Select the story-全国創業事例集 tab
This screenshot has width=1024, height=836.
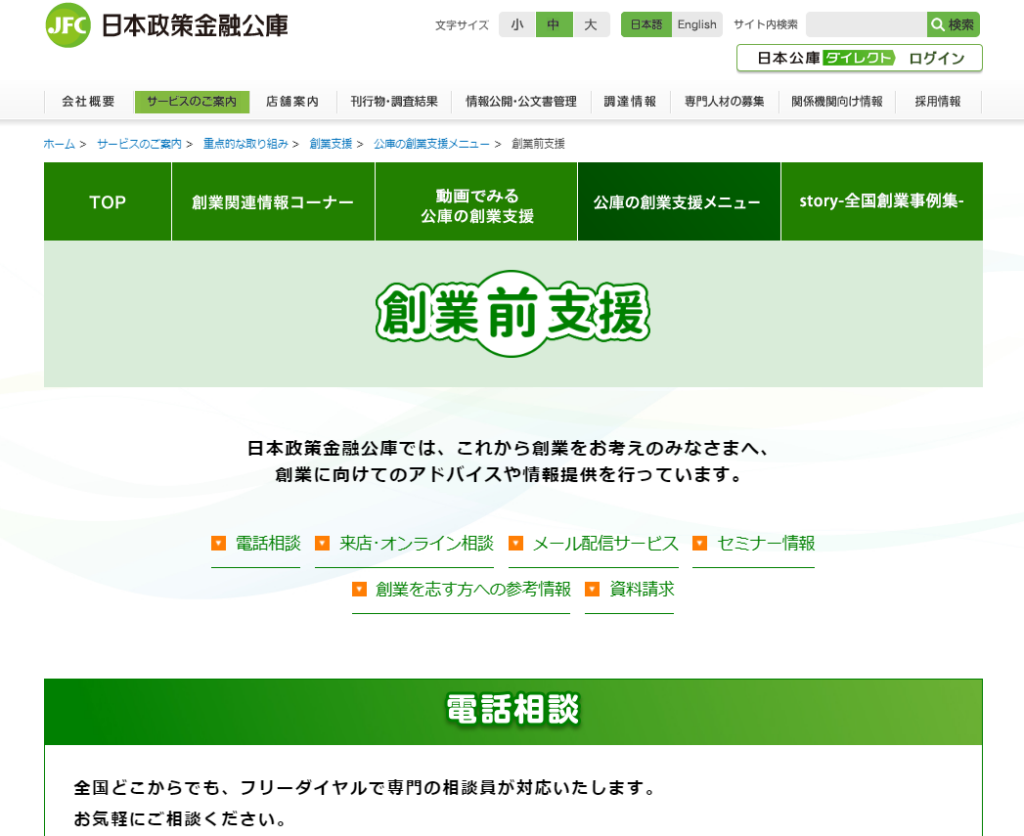click(x=881, y=202)
